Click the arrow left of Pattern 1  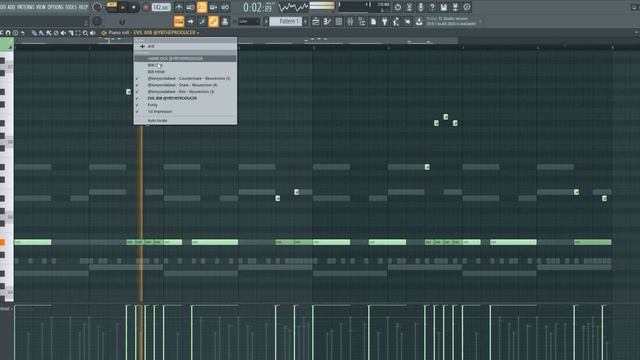coord(266,22)
